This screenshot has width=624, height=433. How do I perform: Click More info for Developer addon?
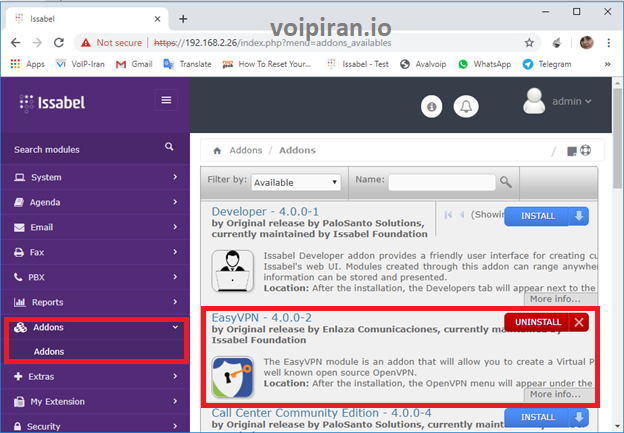coord(555,299)
